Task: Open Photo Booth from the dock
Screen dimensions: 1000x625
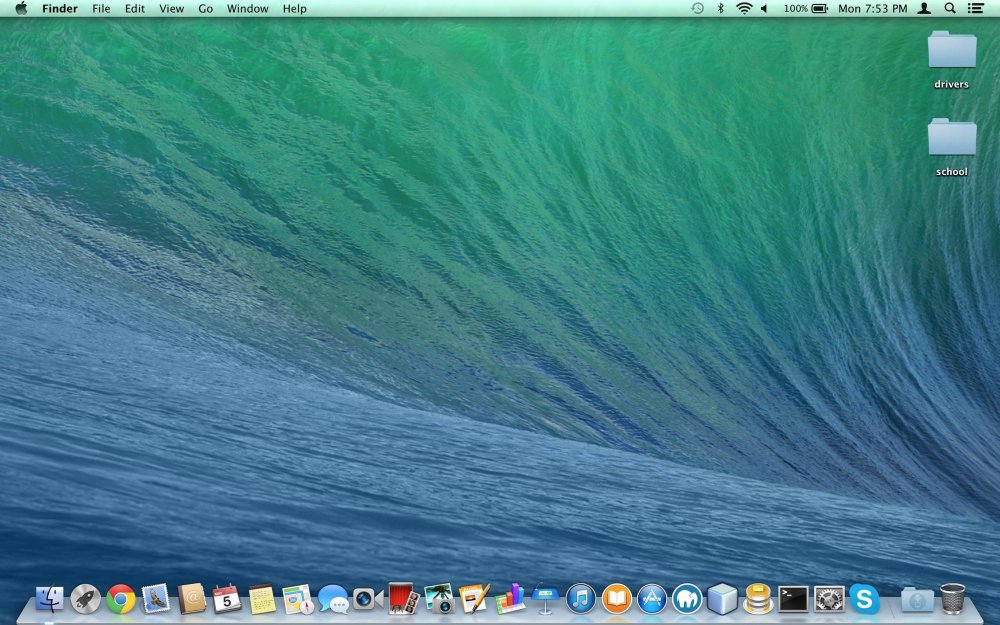Action: (x=403, y=599)
